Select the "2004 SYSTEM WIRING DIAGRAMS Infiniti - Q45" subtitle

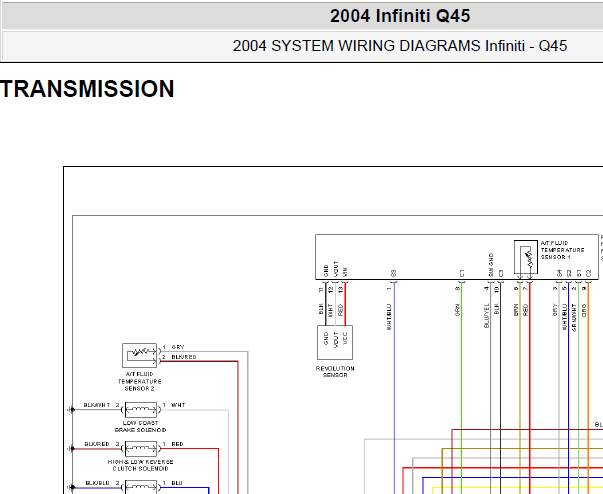[400, 46]
